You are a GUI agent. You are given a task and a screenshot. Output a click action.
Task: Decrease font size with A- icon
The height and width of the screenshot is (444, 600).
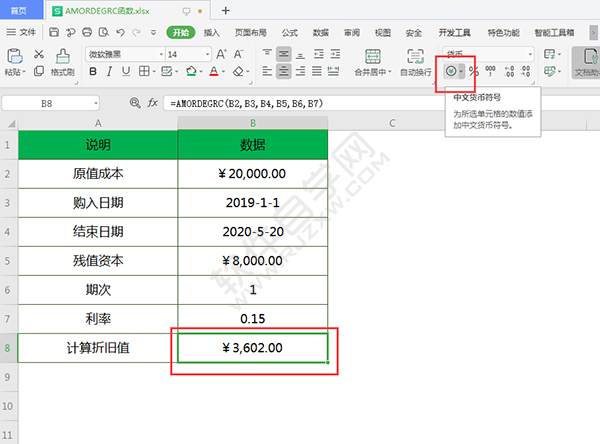click(238, 54)
